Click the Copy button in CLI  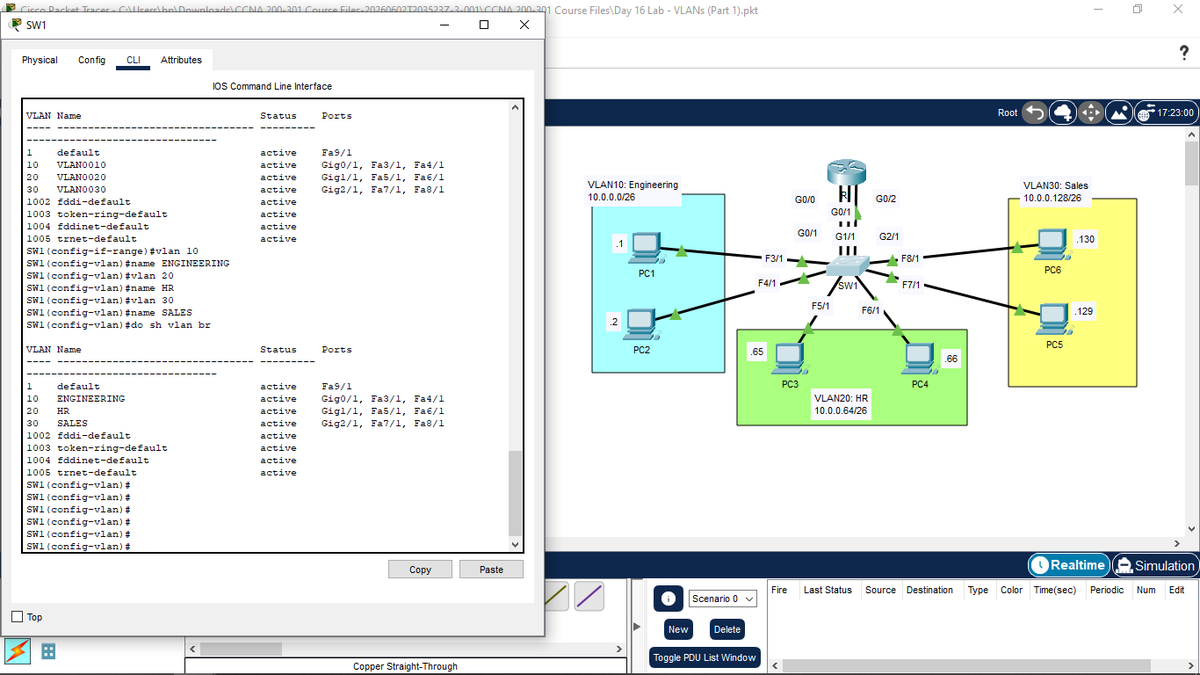coord(420,570)
